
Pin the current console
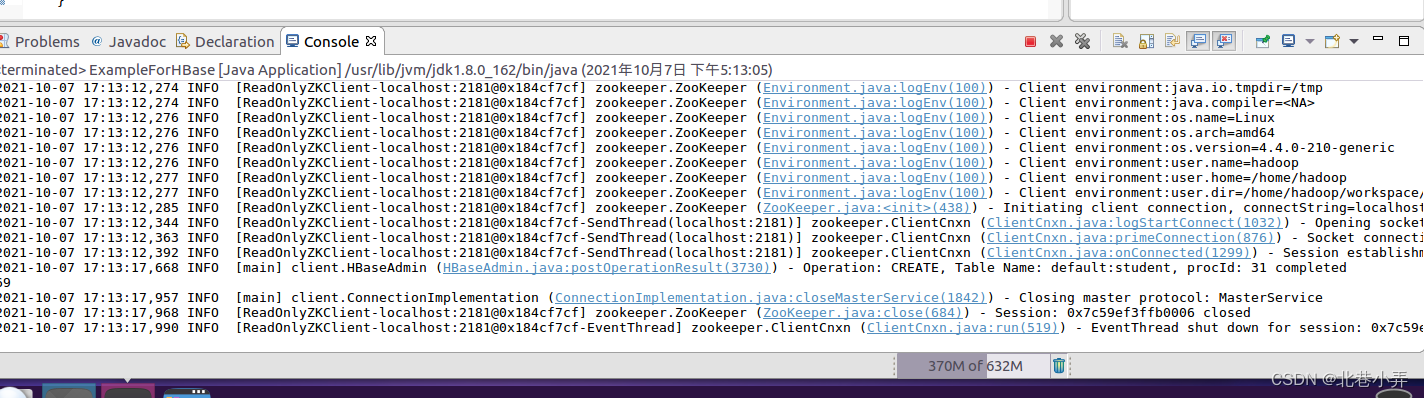[x=1263, y=41]
